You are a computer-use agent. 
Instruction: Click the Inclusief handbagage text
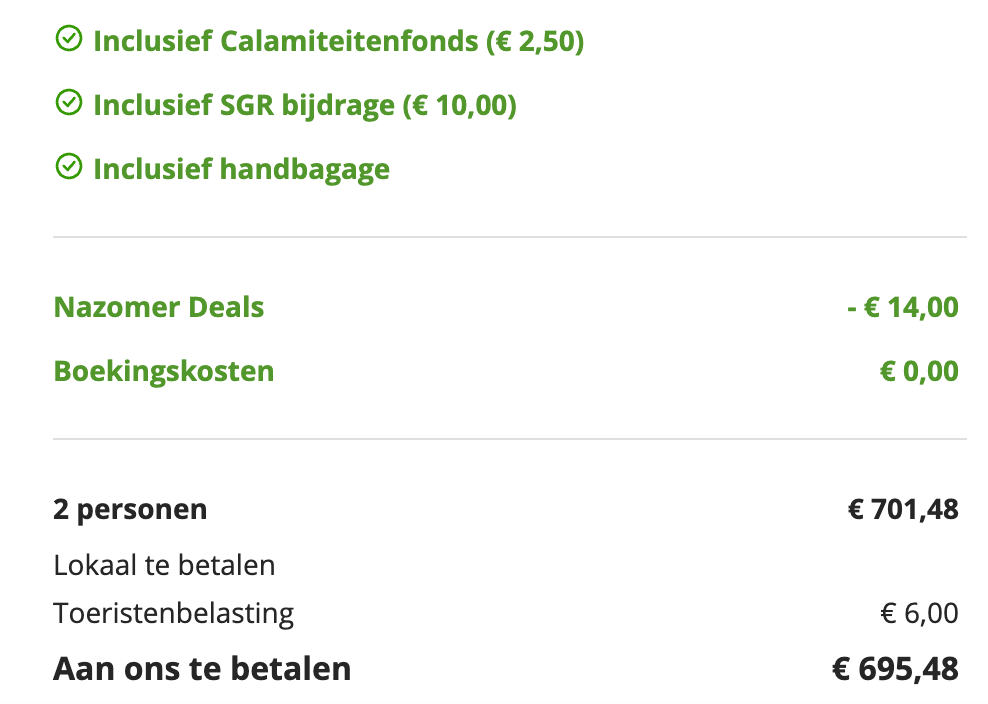[241, 169]
